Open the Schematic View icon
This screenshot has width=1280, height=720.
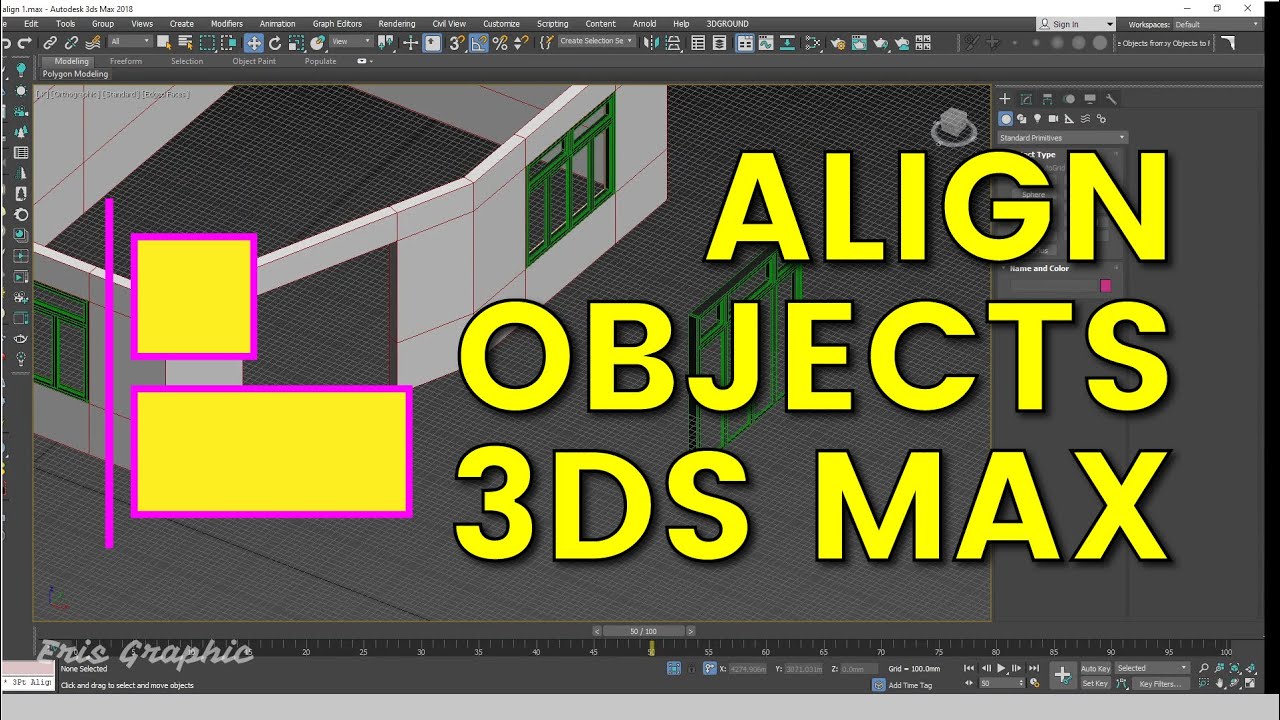point(787,43)
